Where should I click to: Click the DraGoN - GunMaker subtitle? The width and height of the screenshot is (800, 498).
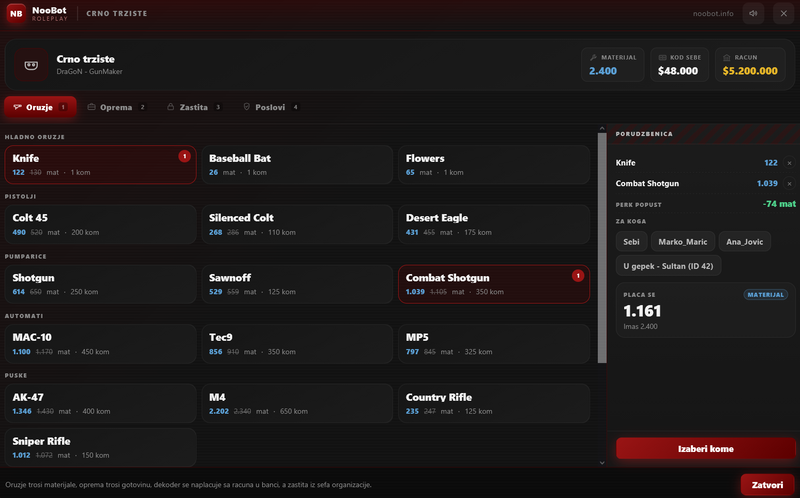pyautogui.click(x=89, y=72)
